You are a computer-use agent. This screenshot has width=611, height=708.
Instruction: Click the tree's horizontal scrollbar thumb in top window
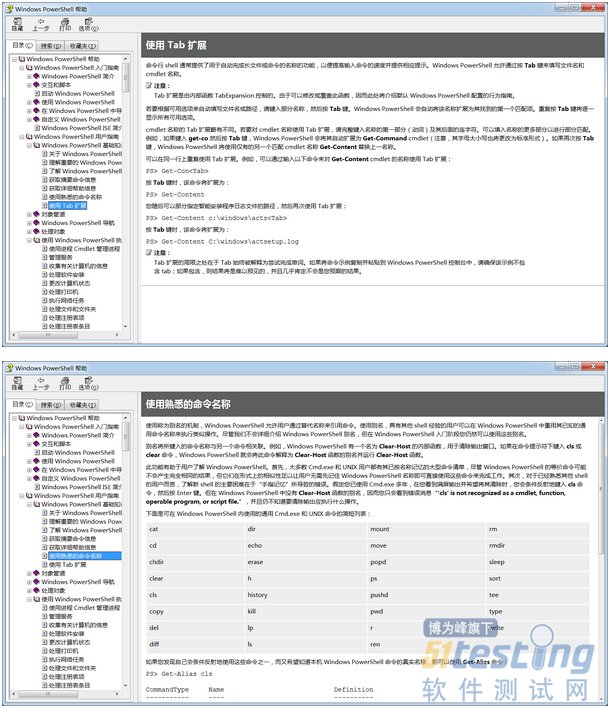tap(48, 335)
